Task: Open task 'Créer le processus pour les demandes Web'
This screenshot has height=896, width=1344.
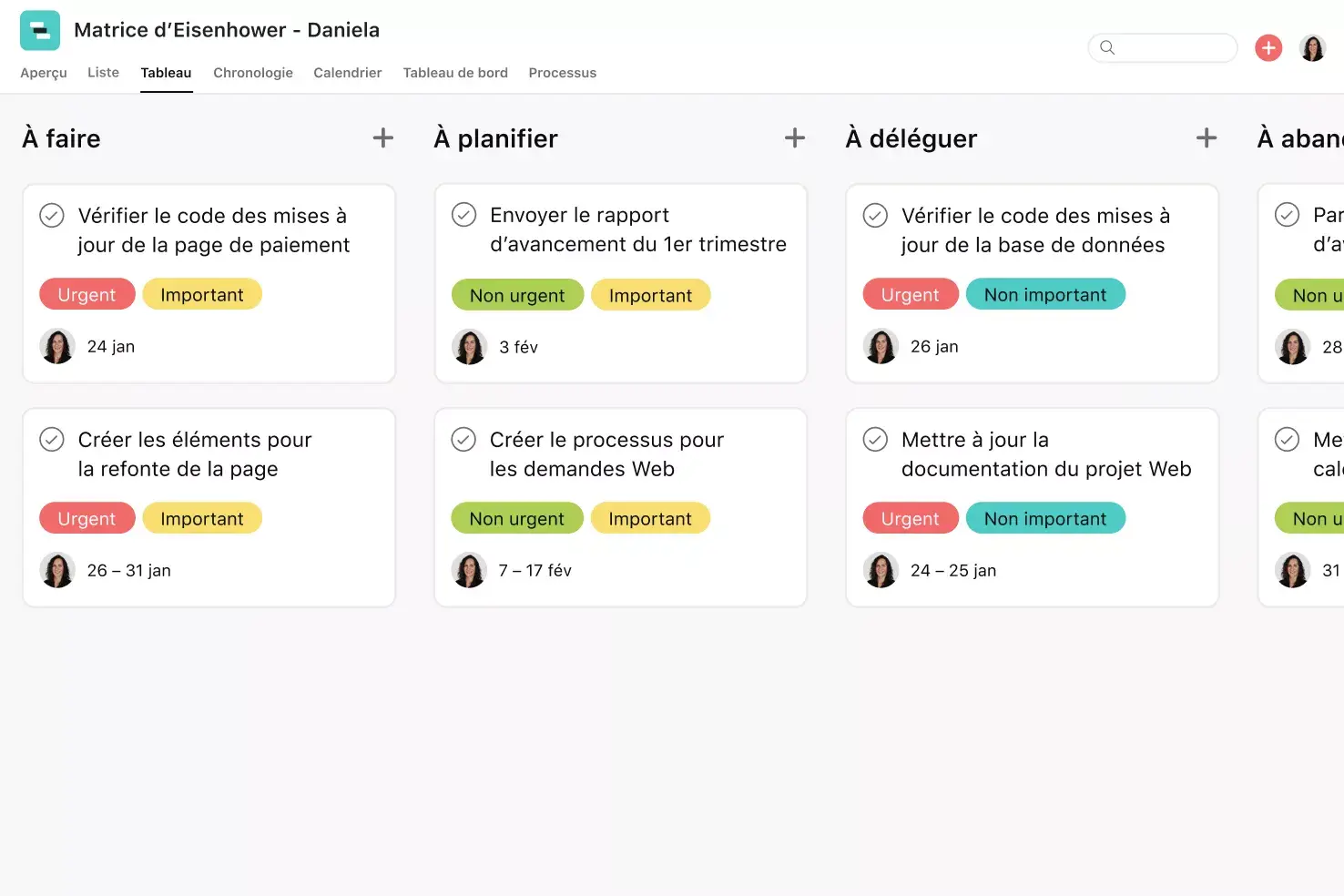Action: point(606,454)
